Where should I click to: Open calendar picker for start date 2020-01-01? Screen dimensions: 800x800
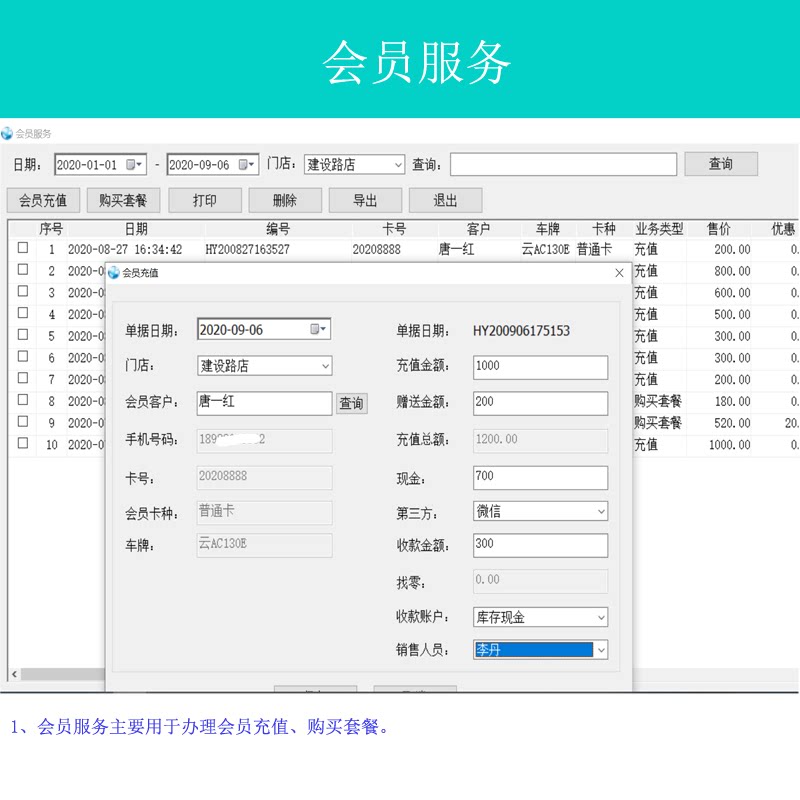134,165
